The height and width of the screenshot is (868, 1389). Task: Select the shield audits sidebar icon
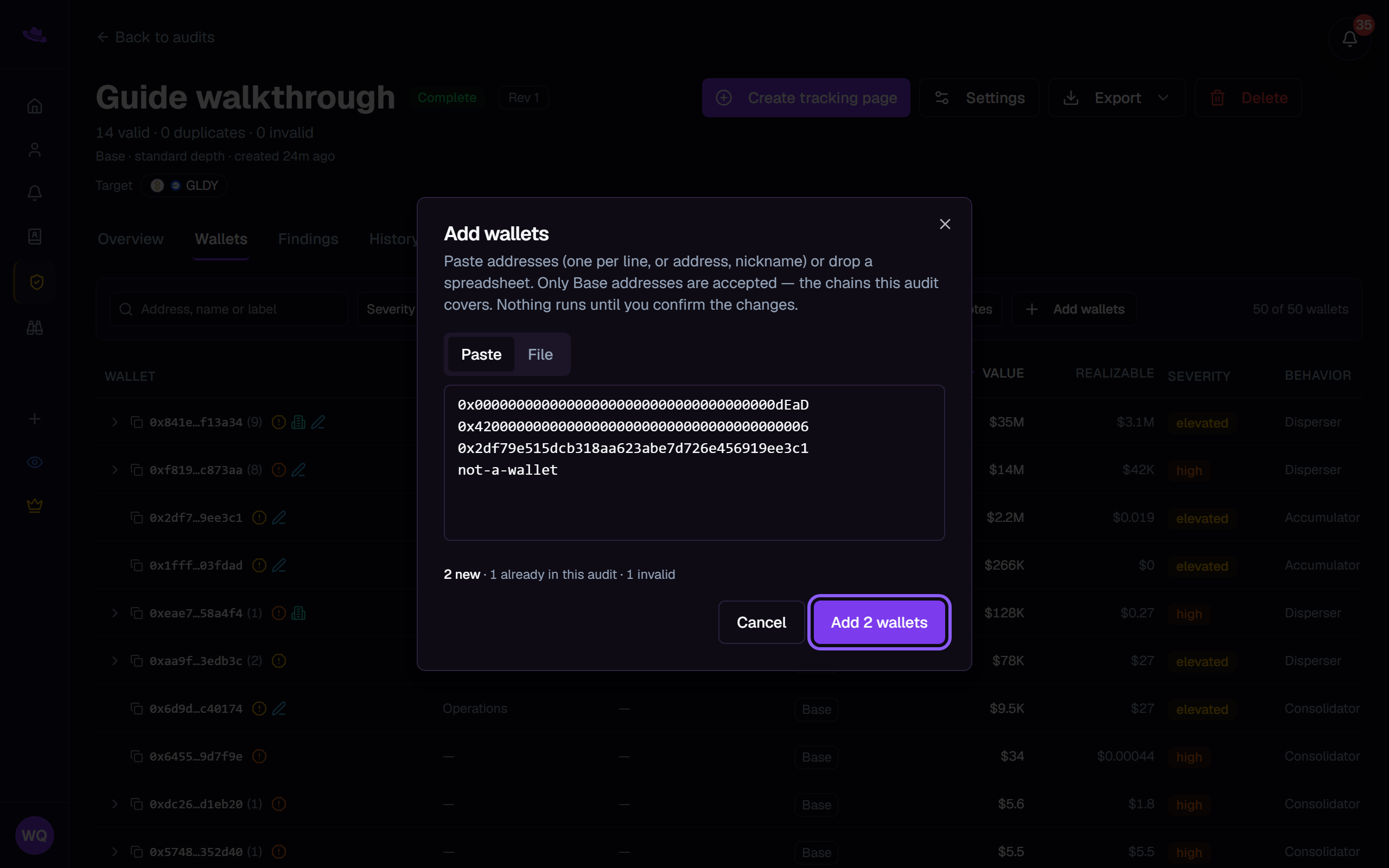[x=36, y=282]
